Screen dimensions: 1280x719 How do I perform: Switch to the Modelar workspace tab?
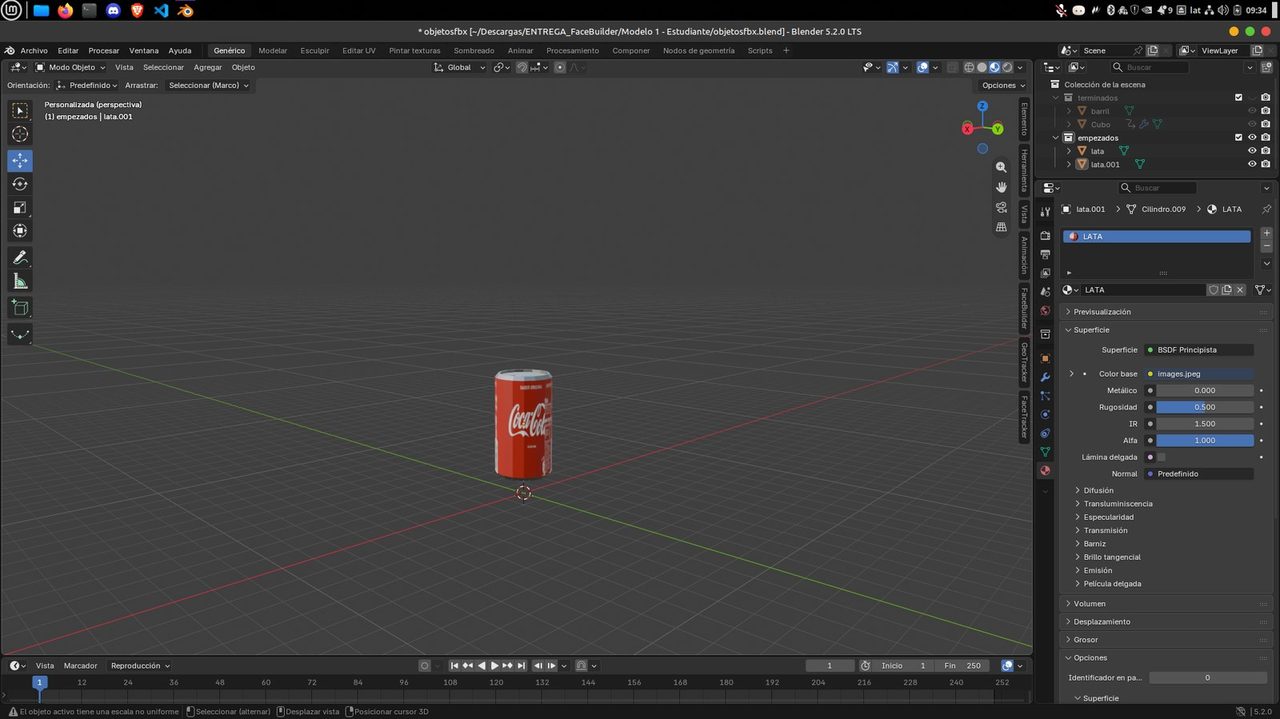pos(273,50)
